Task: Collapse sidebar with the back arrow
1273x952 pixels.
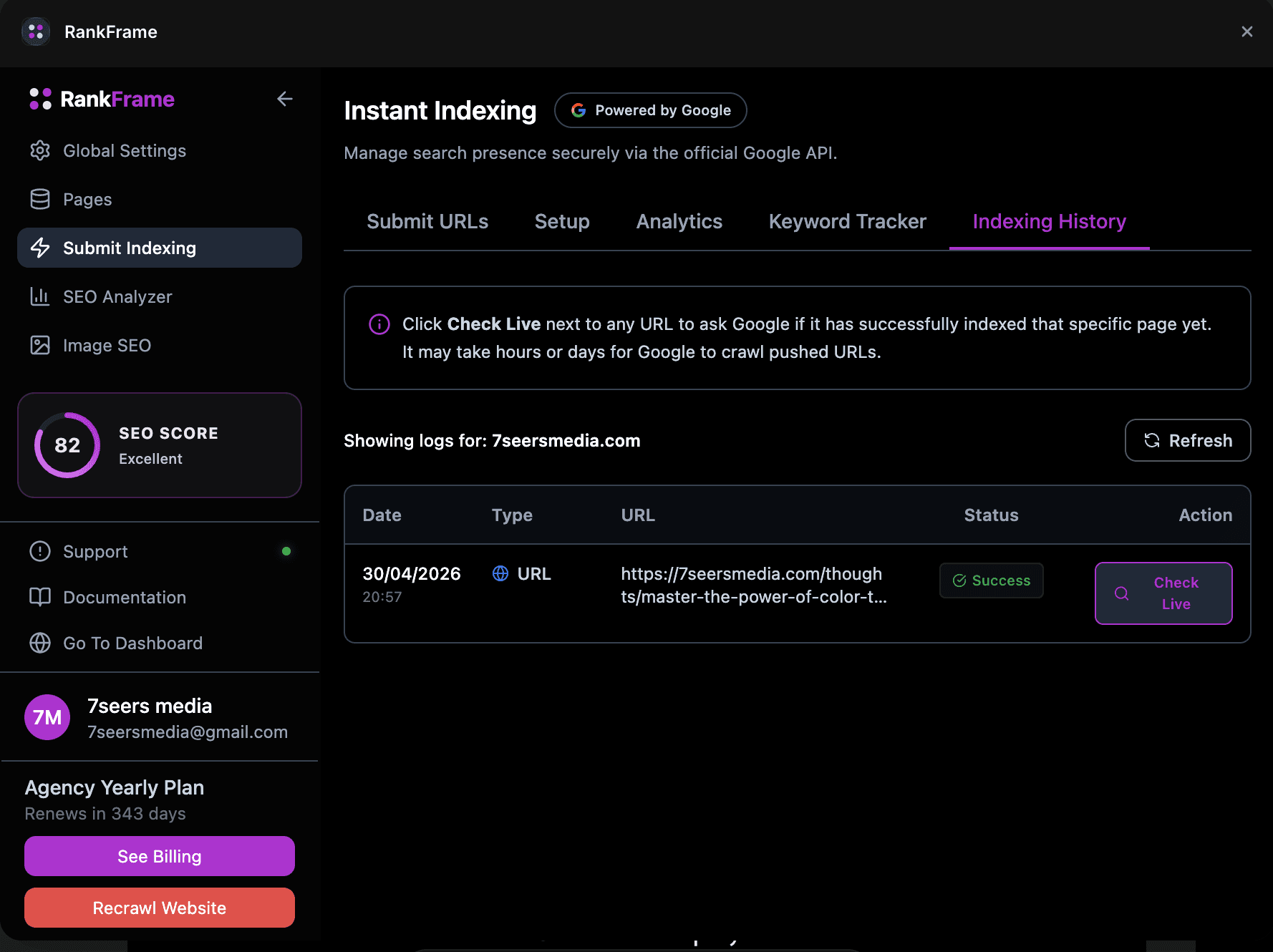Action: (x=285, y=99)
